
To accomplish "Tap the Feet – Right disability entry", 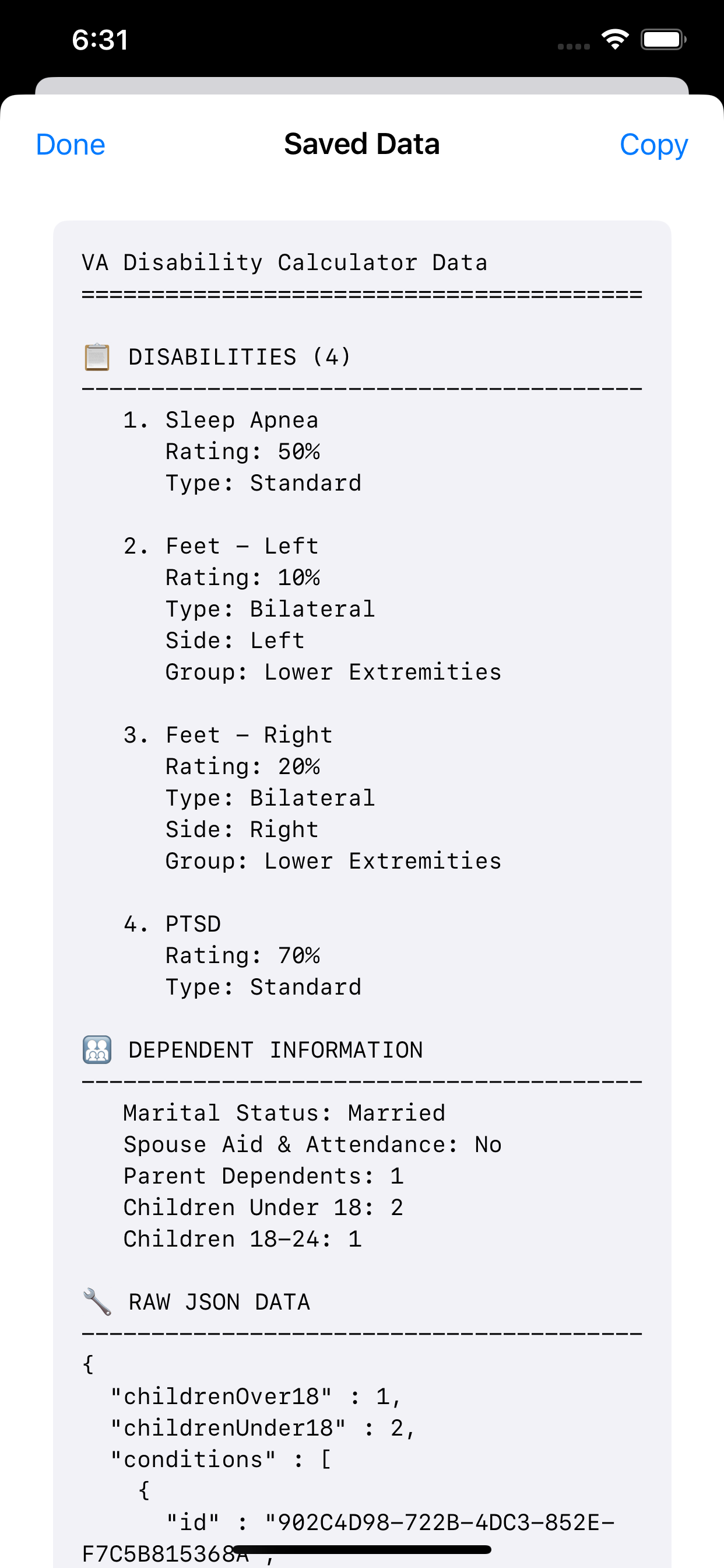I will pos(249,736).
